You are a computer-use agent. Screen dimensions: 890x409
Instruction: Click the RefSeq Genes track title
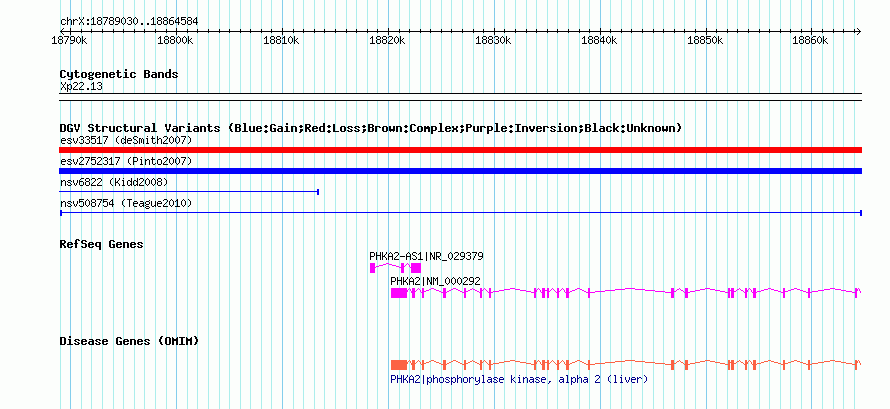(102, 244)
